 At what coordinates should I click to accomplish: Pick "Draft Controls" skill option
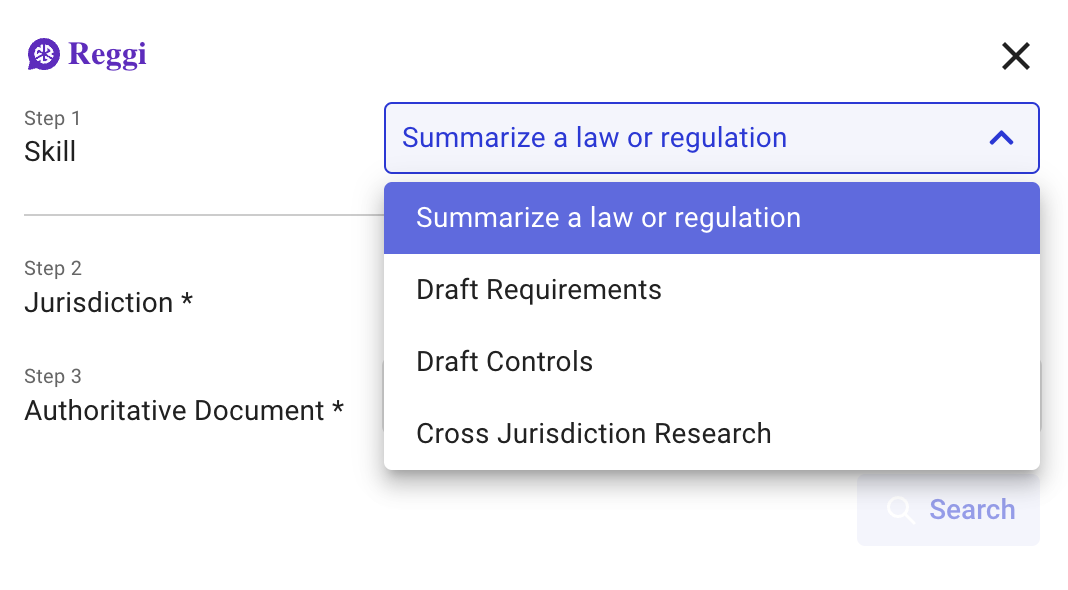[x=504, y=362]
